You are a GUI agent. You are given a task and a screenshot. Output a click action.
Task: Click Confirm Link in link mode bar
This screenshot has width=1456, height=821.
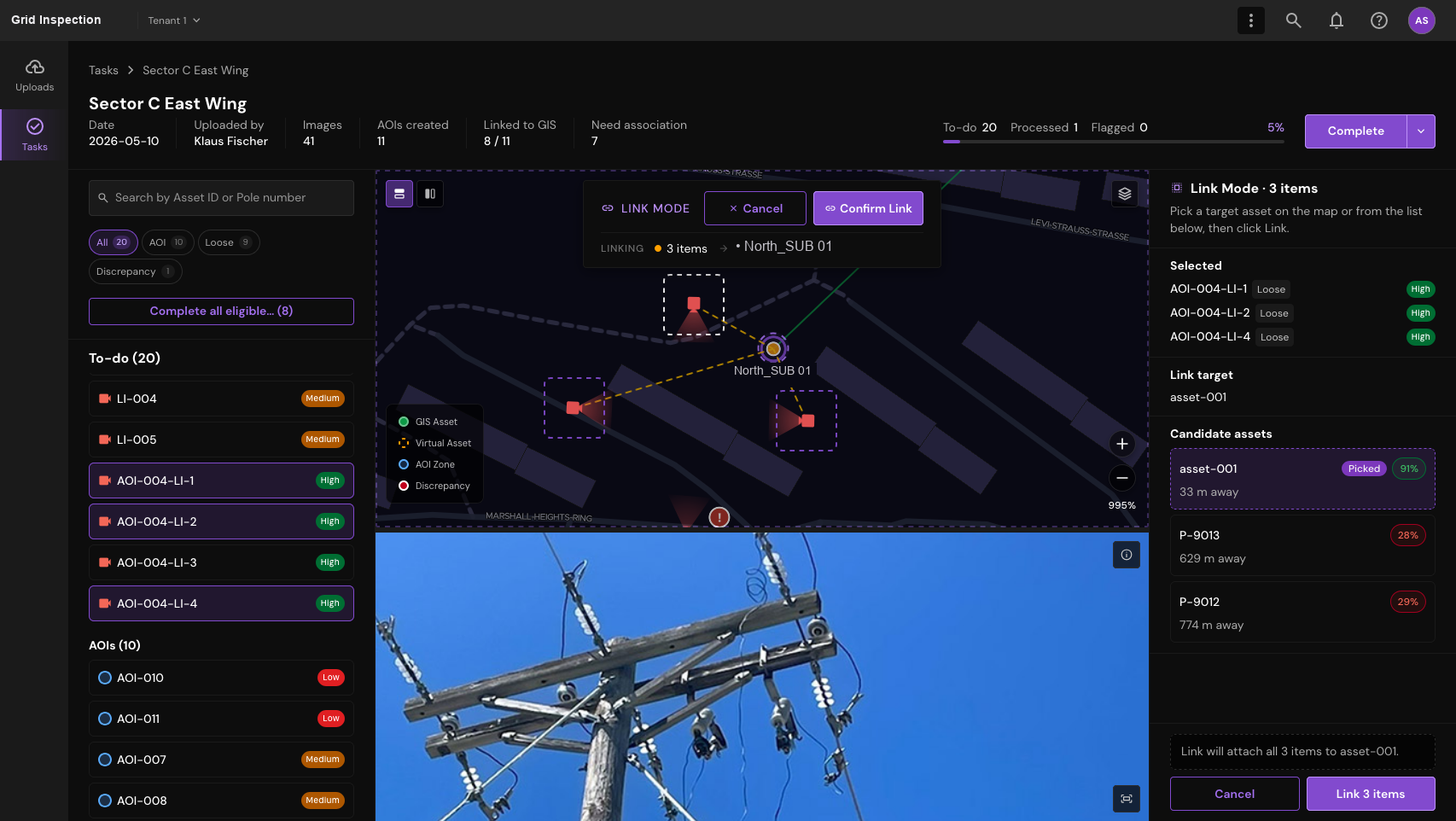pyautogui.click(x=868, y=208)
